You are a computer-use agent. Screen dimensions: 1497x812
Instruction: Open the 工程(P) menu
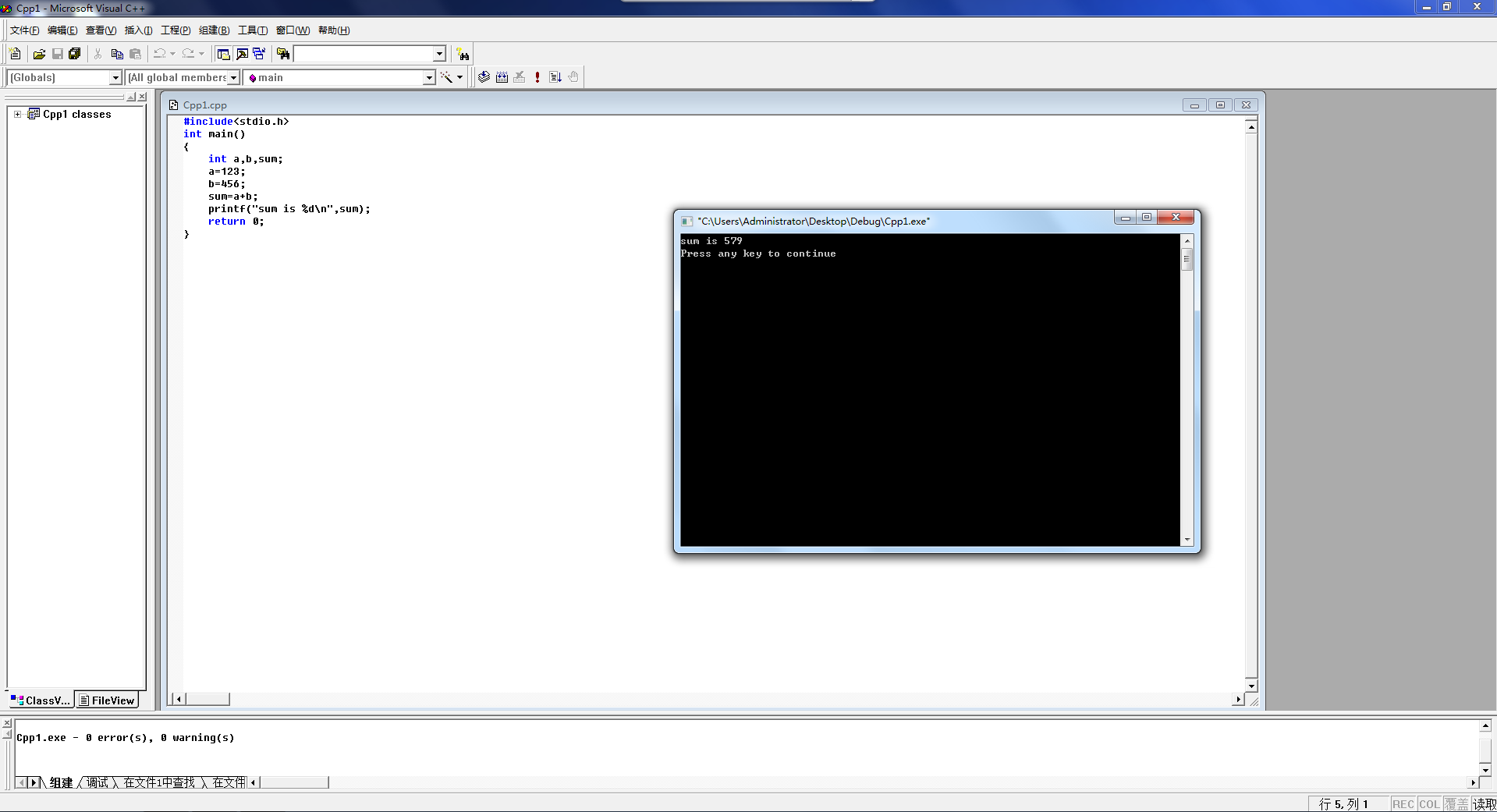(176, 30)
